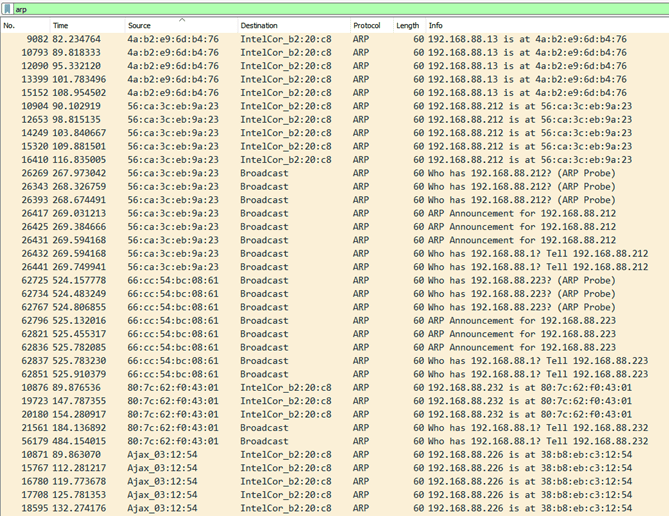Click the 'arp' display filter field
The image size is (669, 516).
coord(341,9)
